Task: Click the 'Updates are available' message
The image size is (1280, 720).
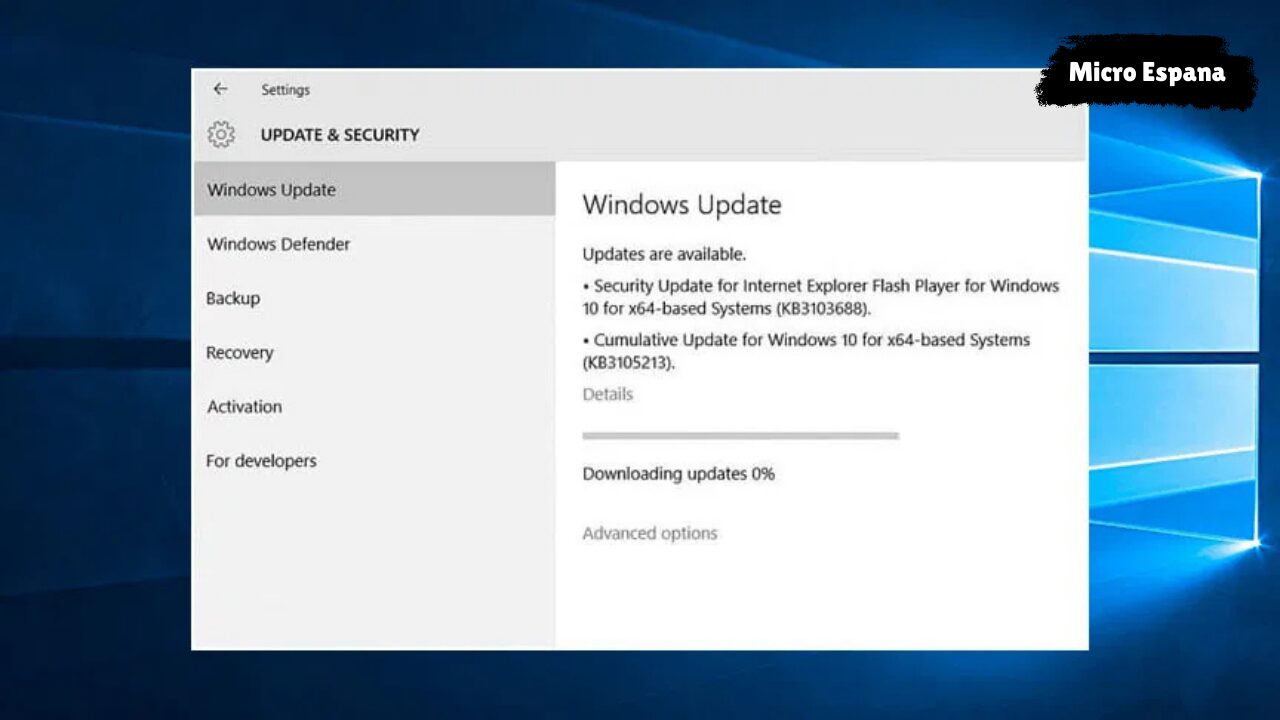Action: point(664,254)
